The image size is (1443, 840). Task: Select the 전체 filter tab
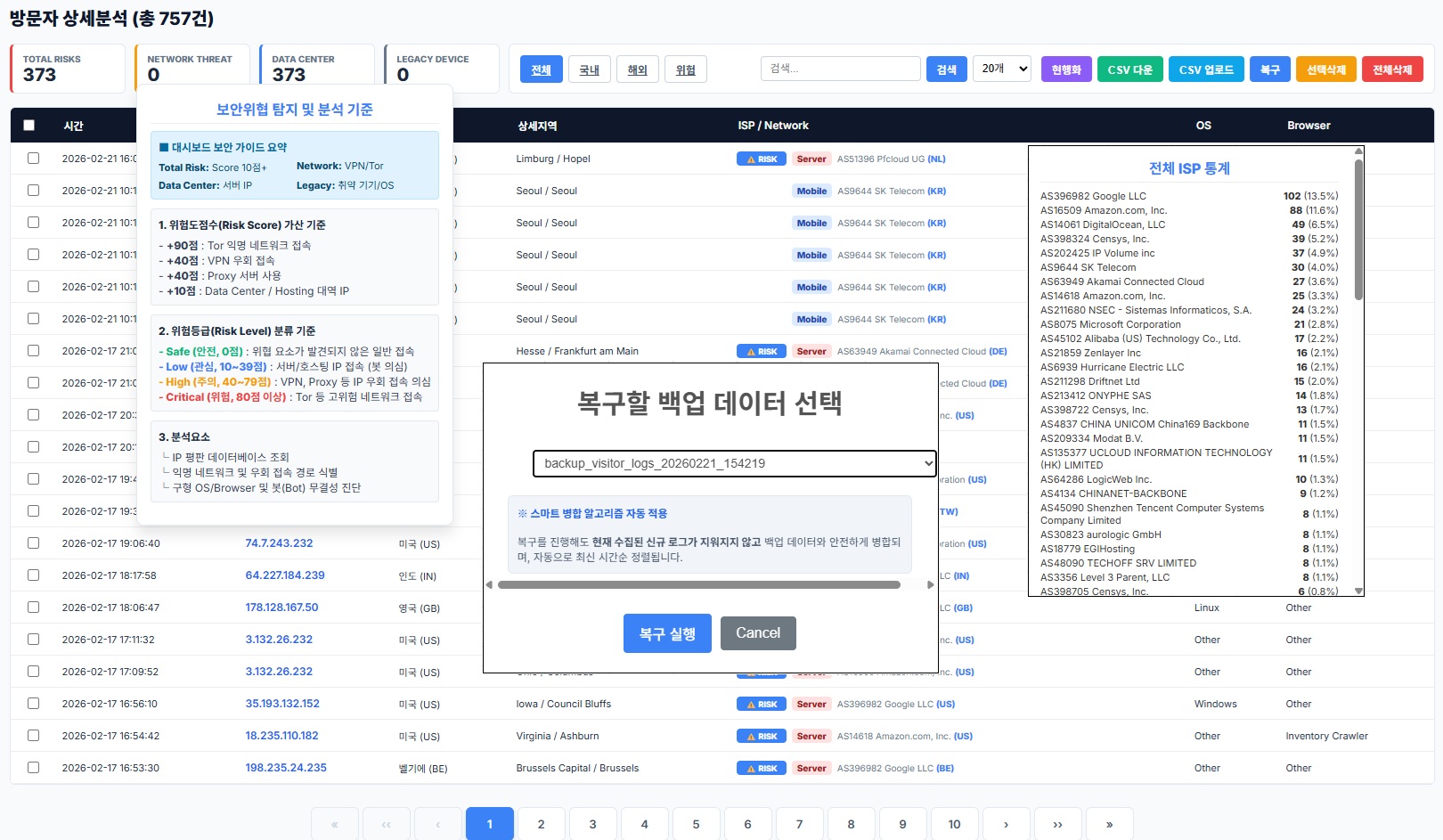click(x=542, y=69)
